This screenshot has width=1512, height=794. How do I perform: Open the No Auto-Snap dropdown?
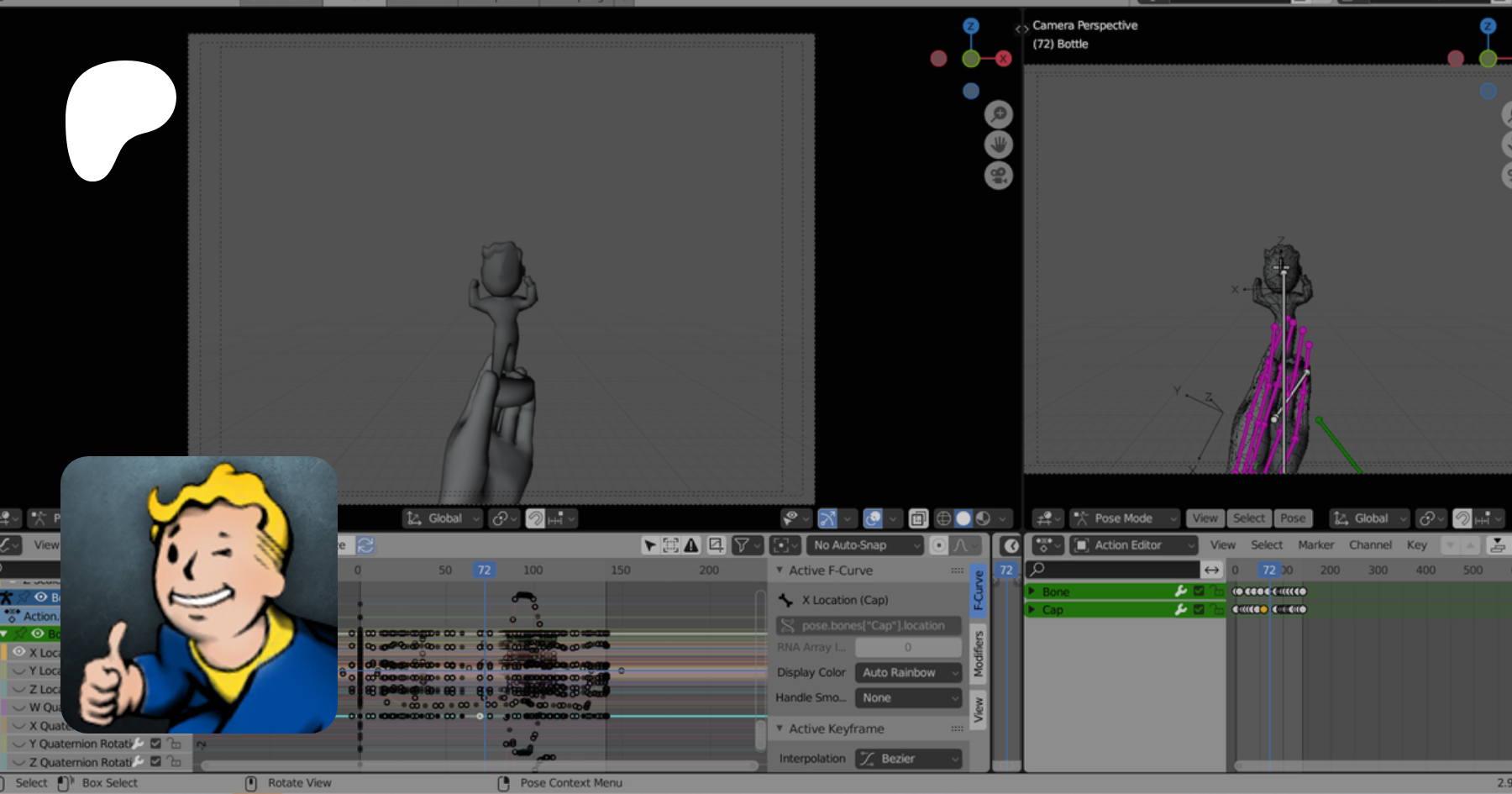tap(864, 545)
